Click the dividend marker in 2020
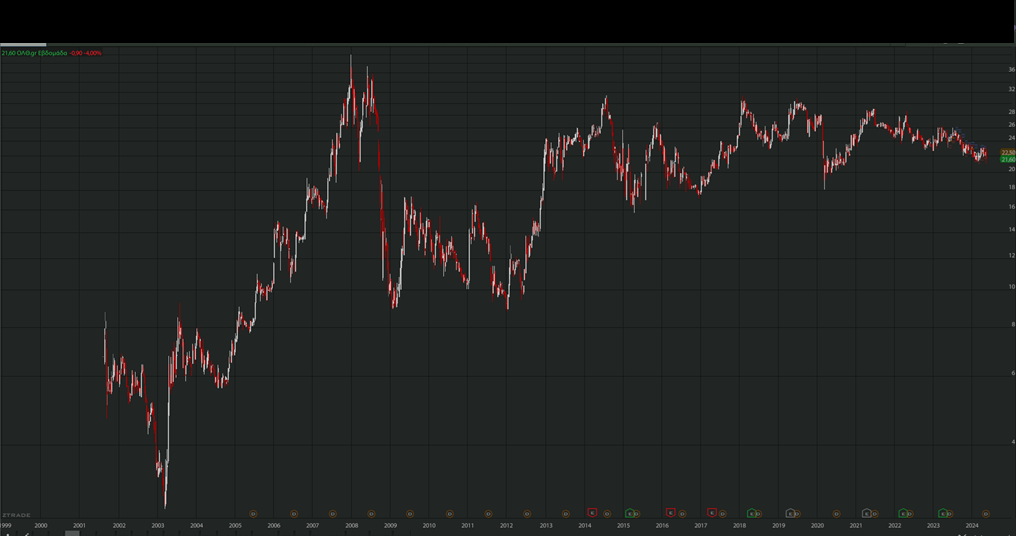Image resolution: width=1016 pixels, height=536 pixels. [837, 514]
